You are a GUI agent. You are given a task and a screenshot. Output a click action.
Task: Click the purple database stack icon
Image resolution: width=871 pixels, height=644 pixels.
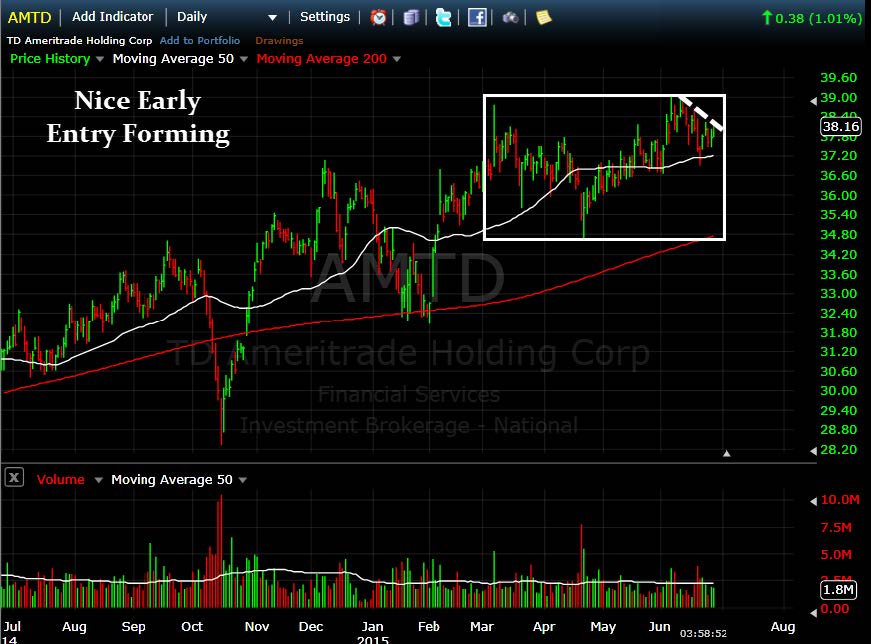click(411, 18)
